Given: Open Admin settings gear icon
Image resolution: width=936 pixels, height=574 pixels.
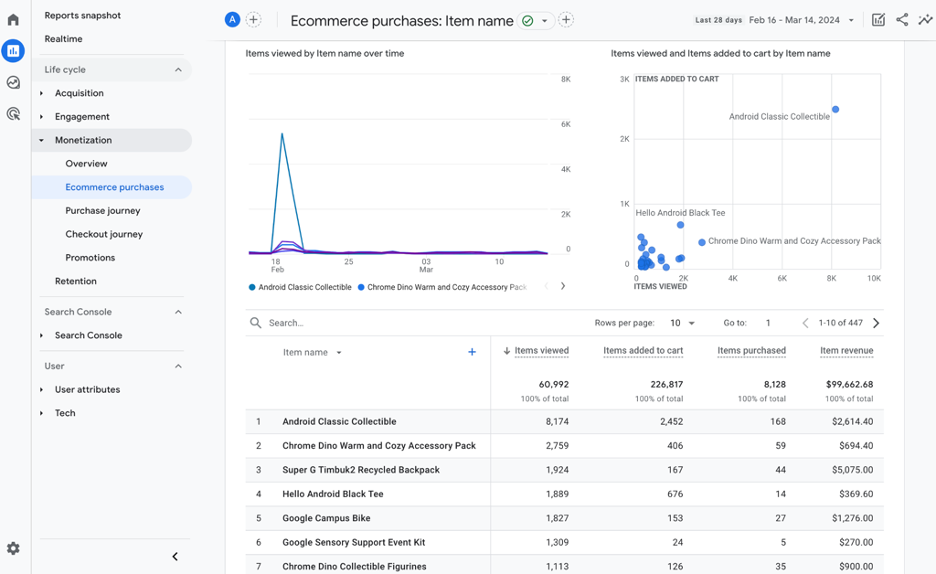Looking at the screenshot, I should coord(13,548).
